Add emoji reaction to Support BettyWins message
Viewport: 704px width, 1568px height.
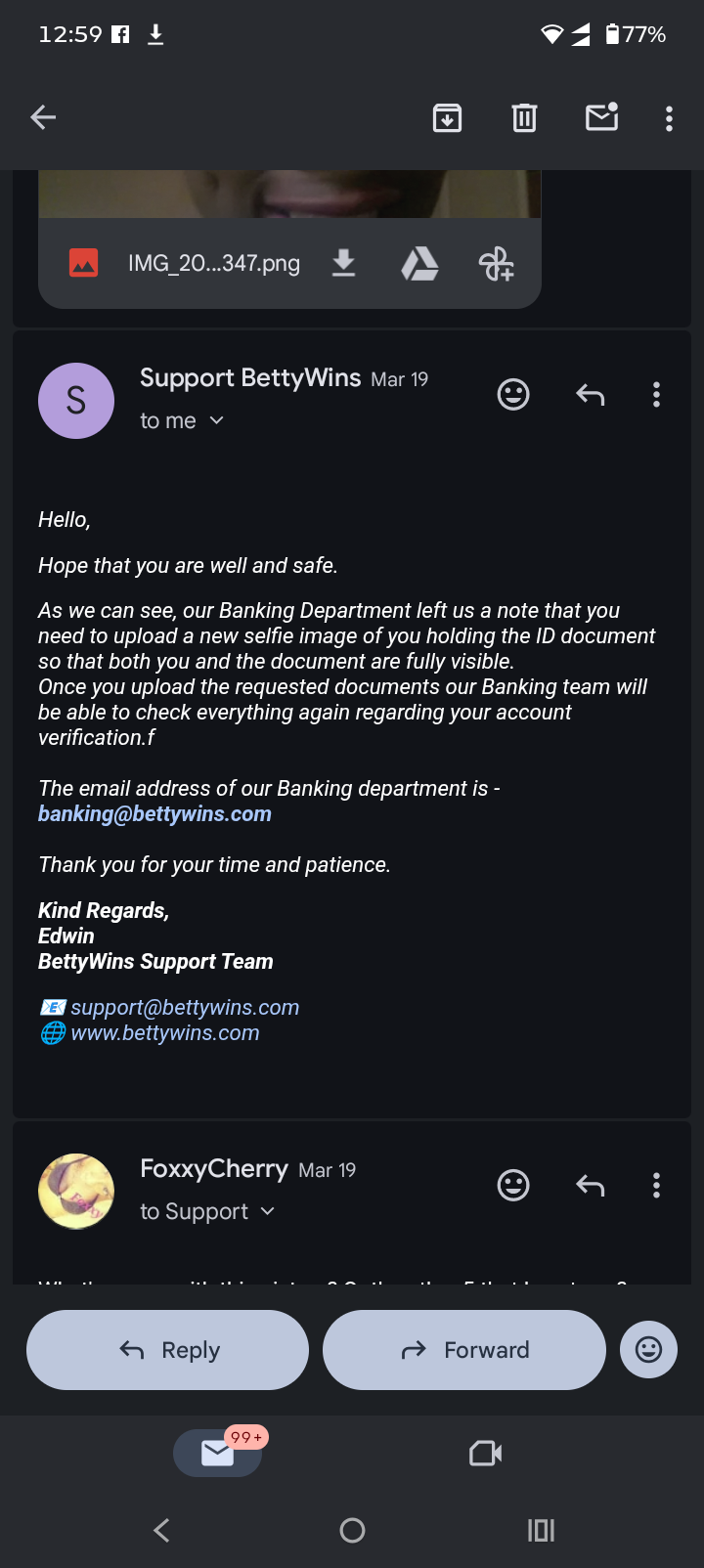pos(513,395)
